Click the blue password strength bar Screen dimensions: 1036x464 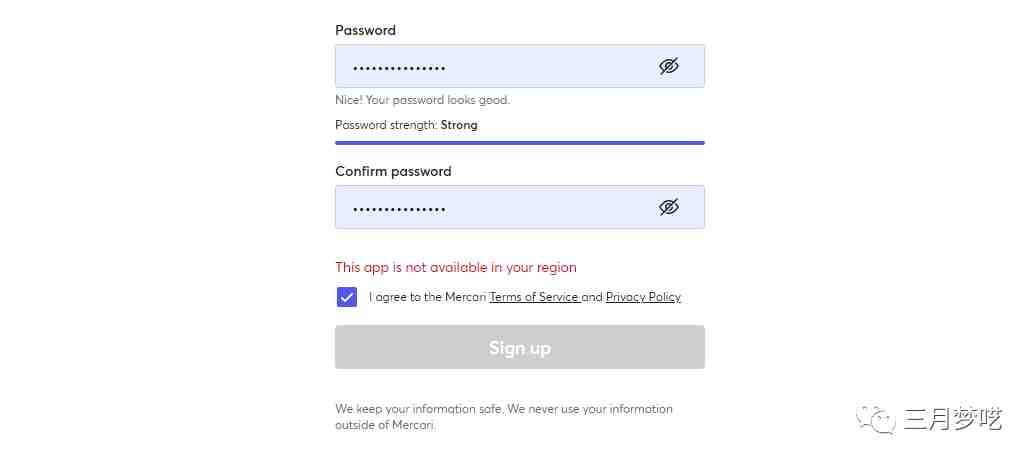pos(519,142)
